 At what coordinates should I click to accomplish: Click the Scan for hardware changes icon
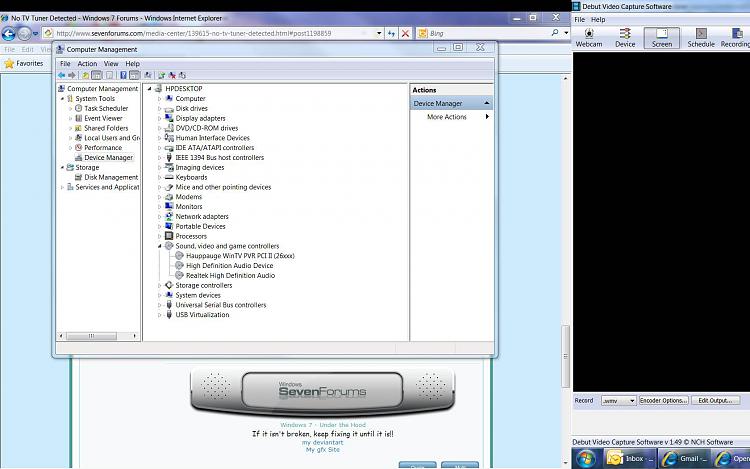[x=148, y=75]
